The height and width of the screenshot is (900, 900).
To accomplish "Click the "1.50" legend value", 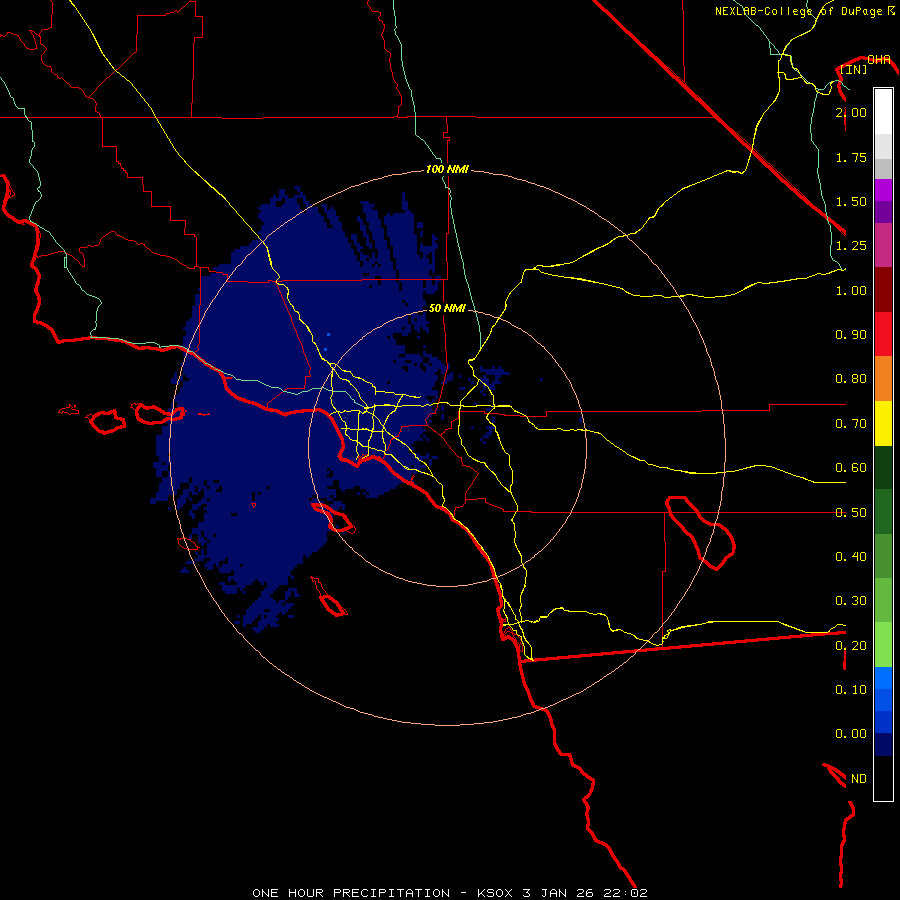I will (x=851, y=201).
